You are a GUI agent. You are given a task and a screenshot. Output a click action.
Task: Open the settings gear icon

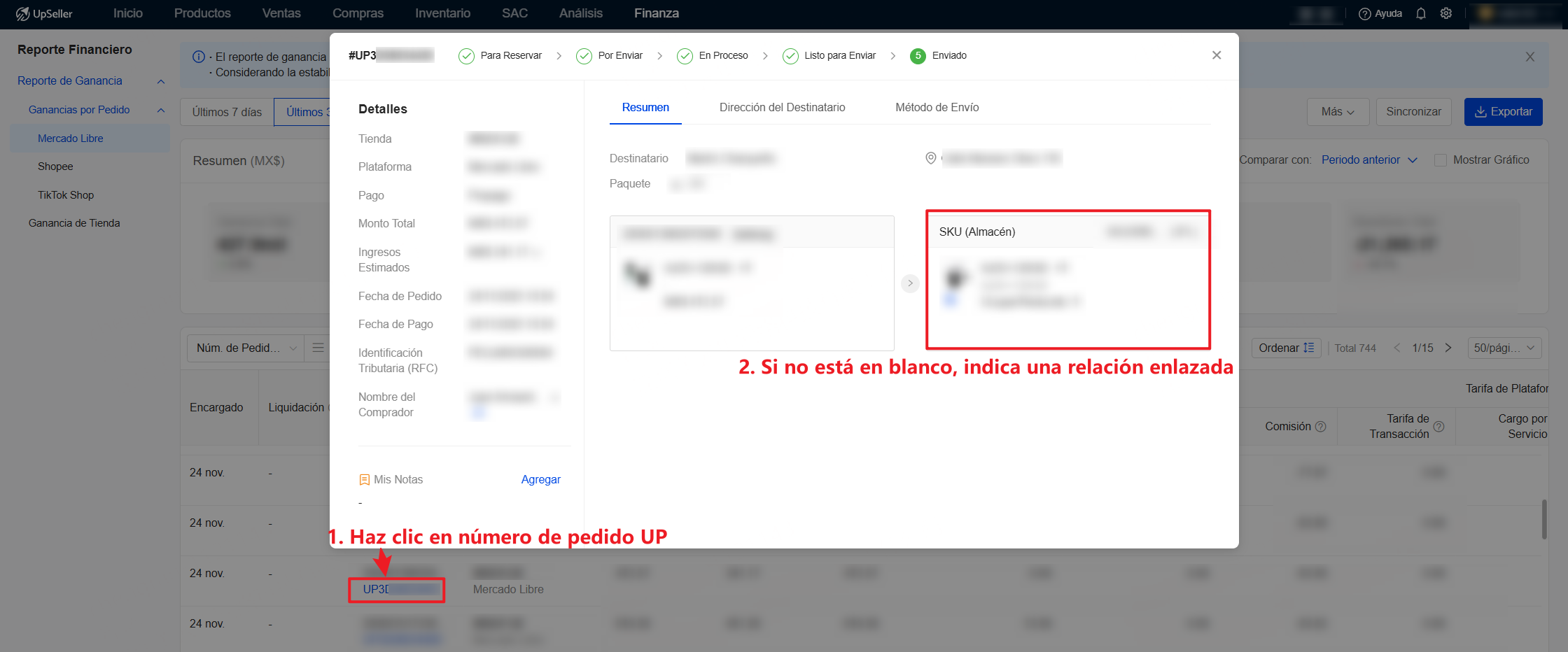(x=1446, y=13)
